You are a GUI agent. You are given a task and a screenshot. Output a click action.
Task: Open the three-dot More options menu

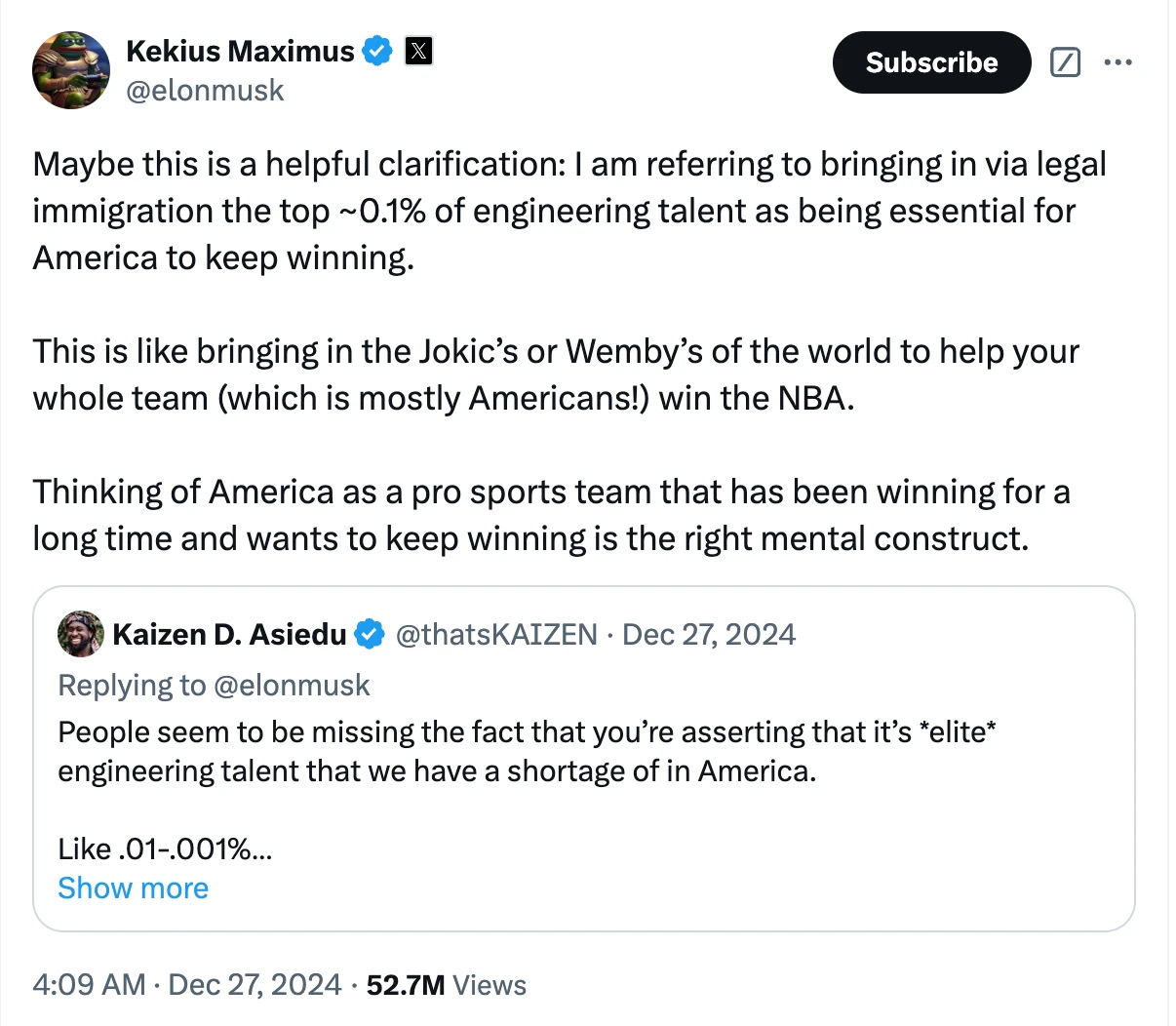(x=1117, y=62)
